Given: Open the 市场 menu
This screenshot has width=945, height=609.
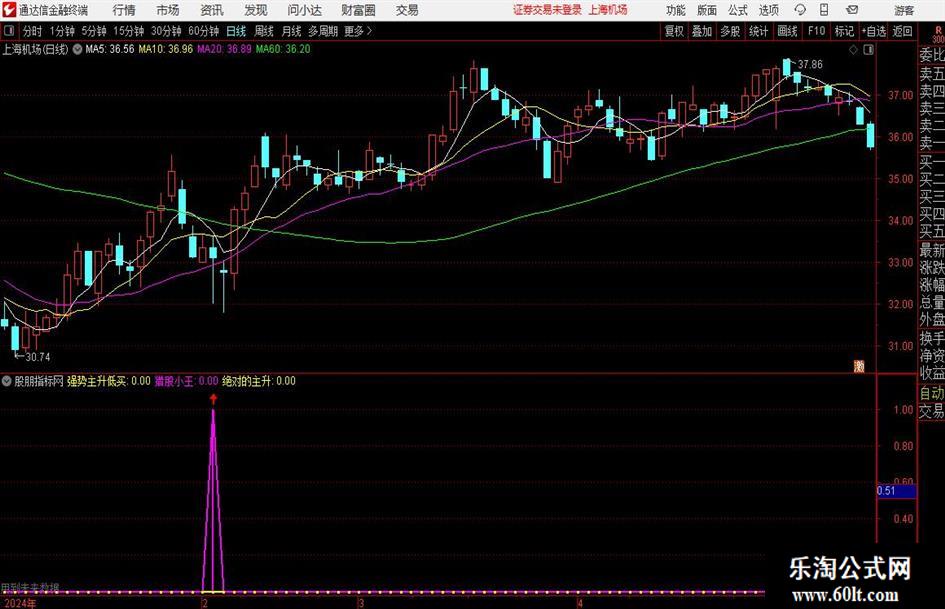Looking at the screenshot, I should click(168, 10).
